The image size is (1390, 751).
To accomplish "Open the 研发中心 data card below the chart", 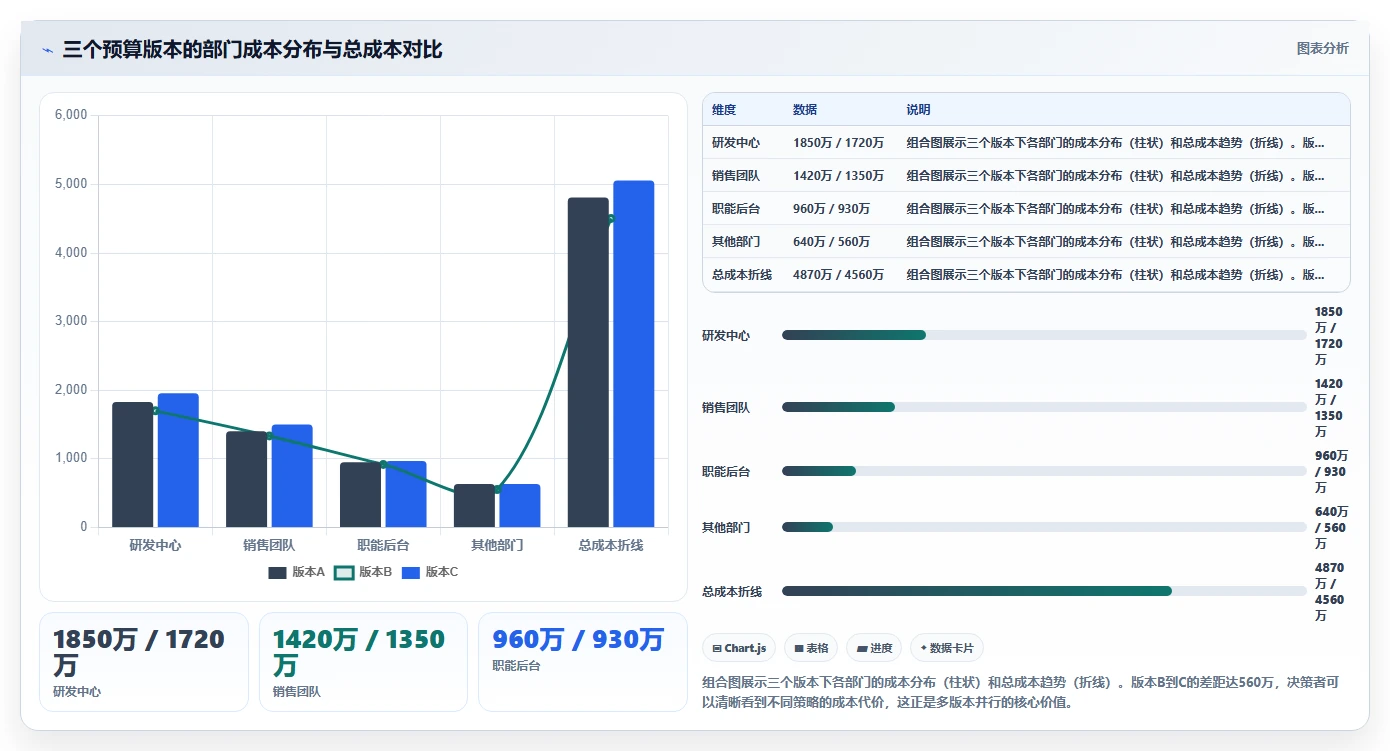I will click(144, 662).
